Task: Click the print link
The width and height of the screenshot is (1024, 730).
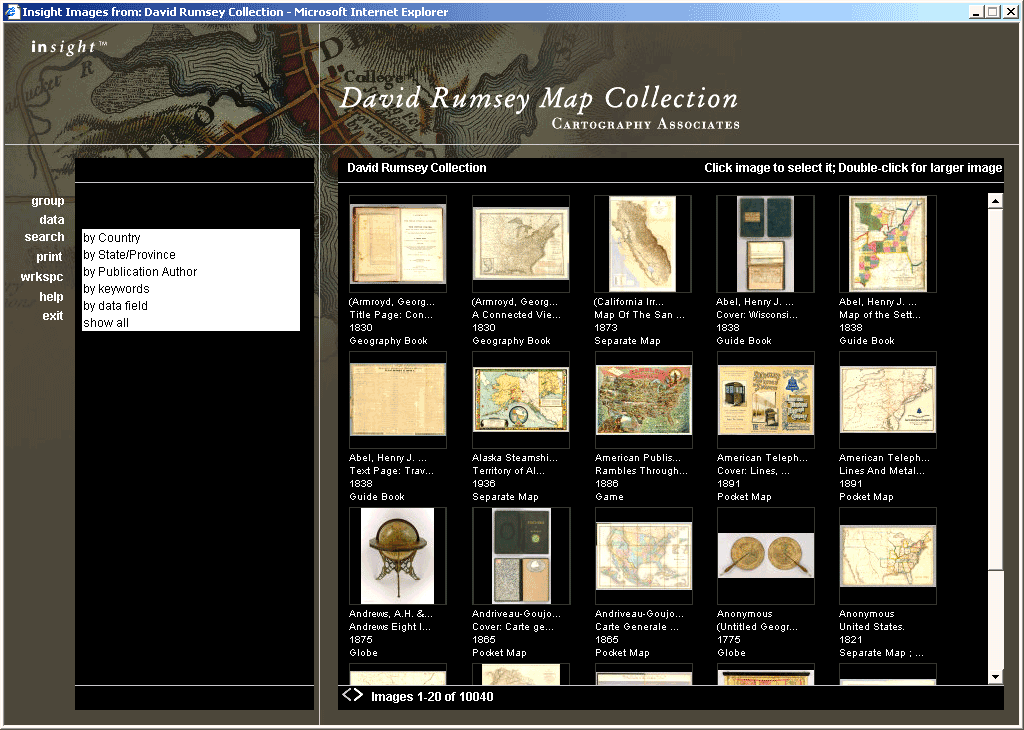Action: (x=49, y=257)
